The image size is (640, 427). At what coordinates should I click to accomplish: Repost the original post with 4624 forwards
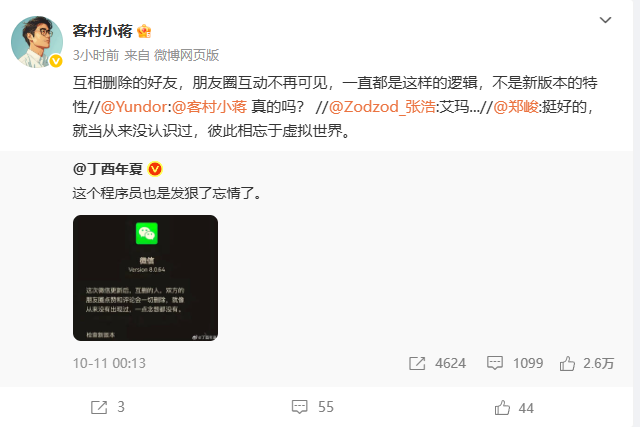[437, 363]
